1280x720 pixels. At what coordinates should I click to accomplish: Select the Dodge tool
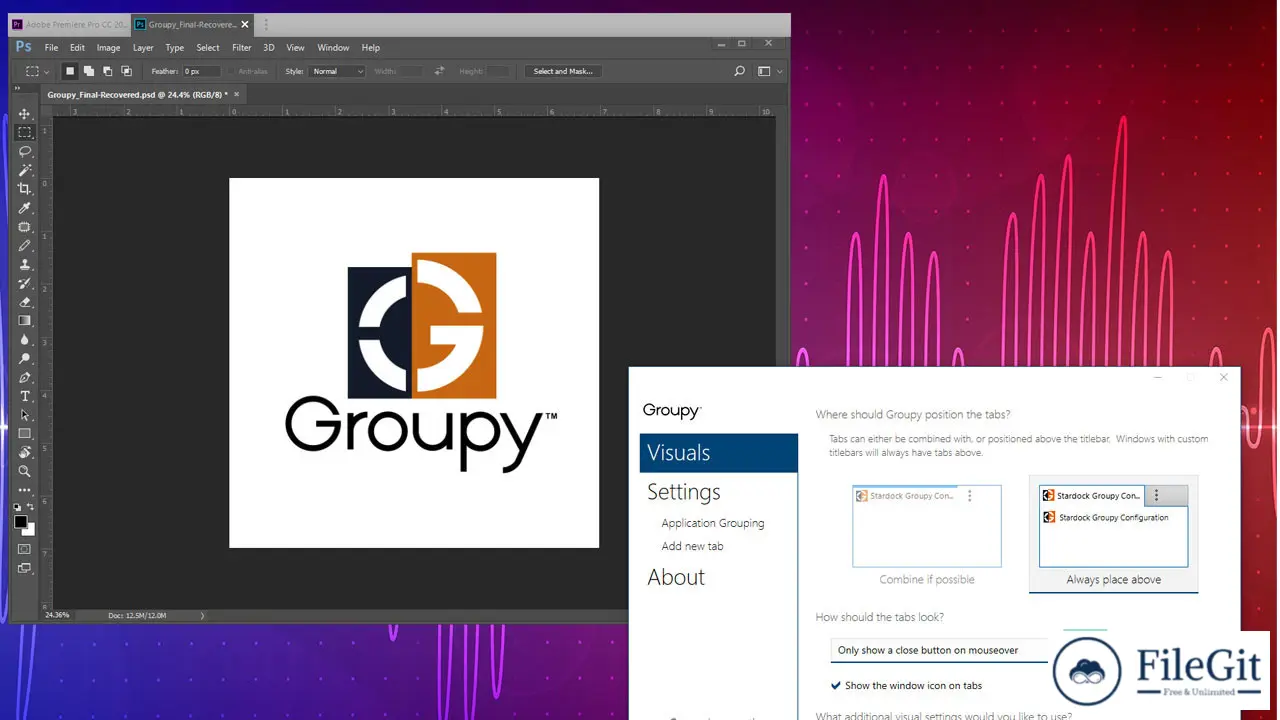point(25,359)
